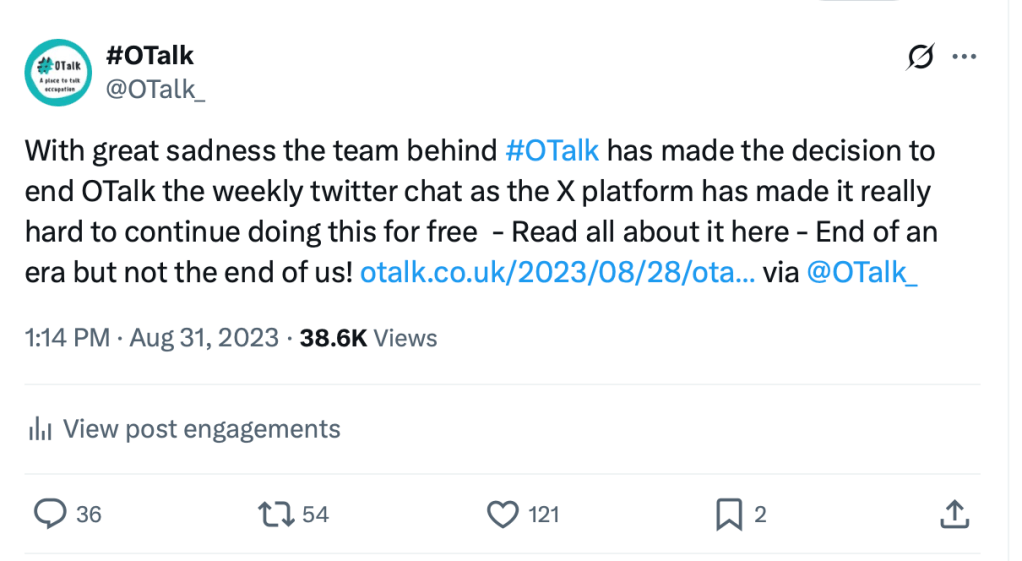Click the @OTalk_ mention after via
Viewport: 1022px width, 561px height.
(861, 272)
